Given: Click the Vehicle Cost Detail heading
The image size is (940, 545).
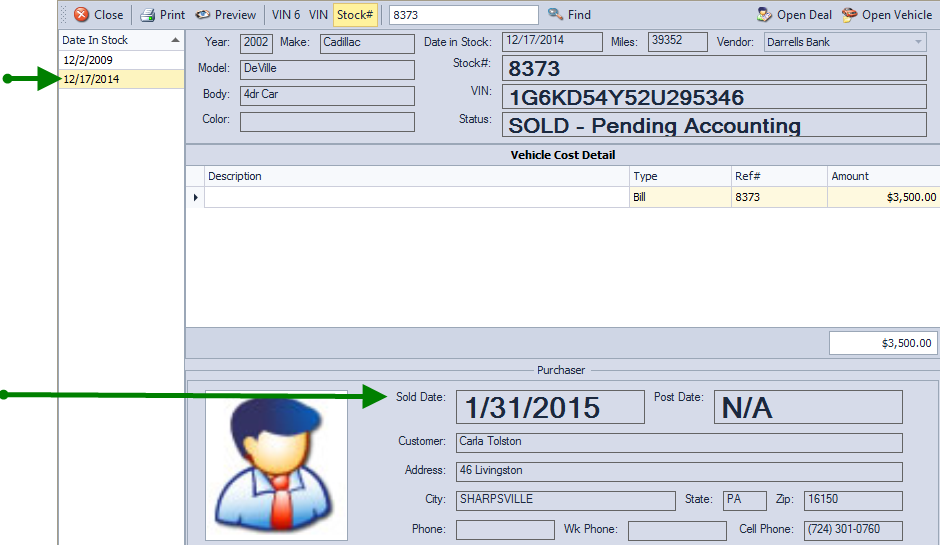Looking at the screenshot, I should pyautogui.click(x=562, y=155).
